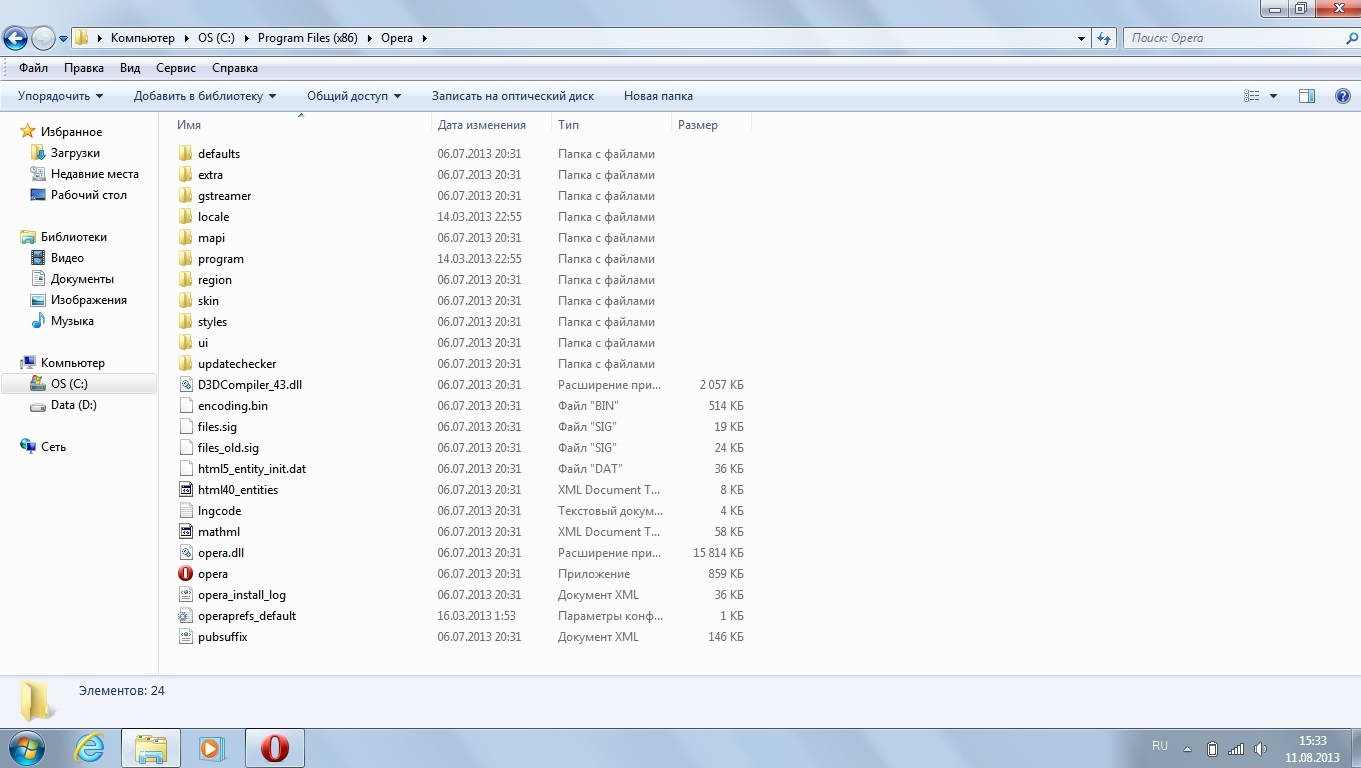Open the Общий доступ dropdown menu
The image size is (1361, 768).
pyautogui.click(x=353, y=96)
